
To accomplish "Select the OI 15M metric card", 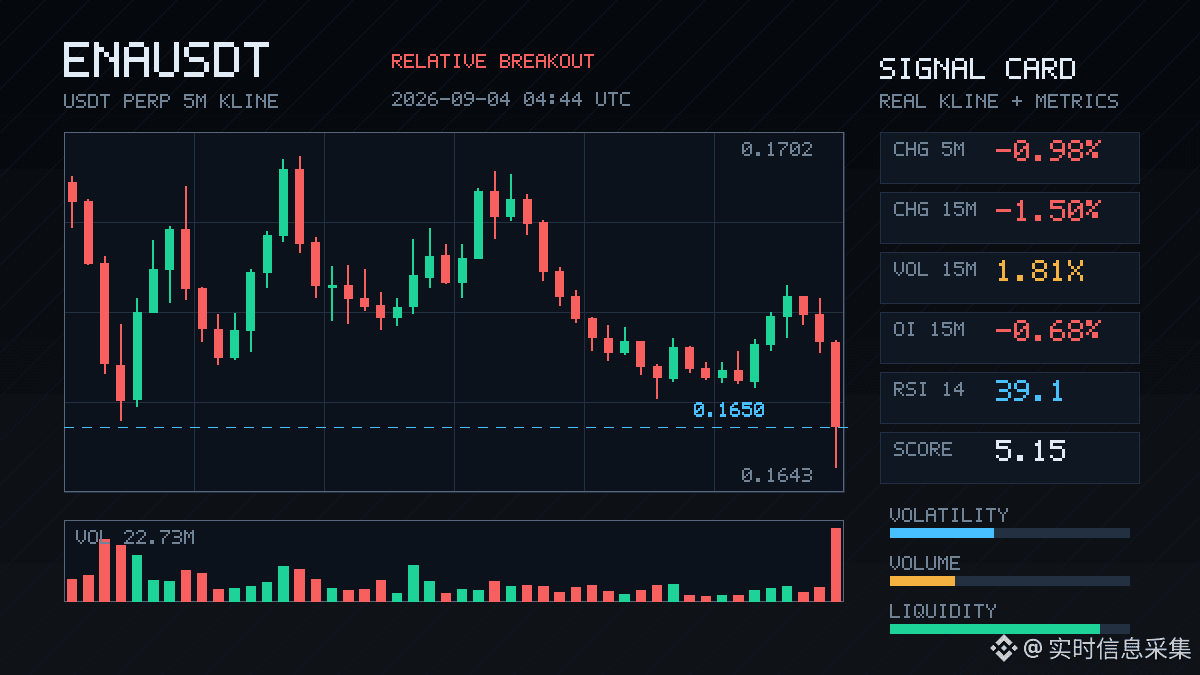I will click(1009, 337).
